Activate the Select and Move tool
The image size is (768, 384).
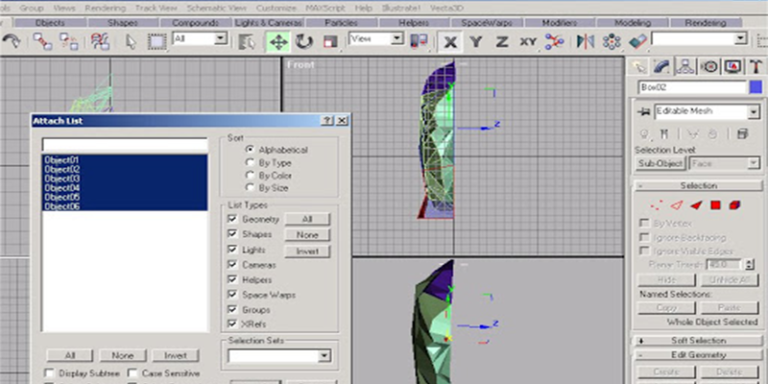(x=278, y=42)
